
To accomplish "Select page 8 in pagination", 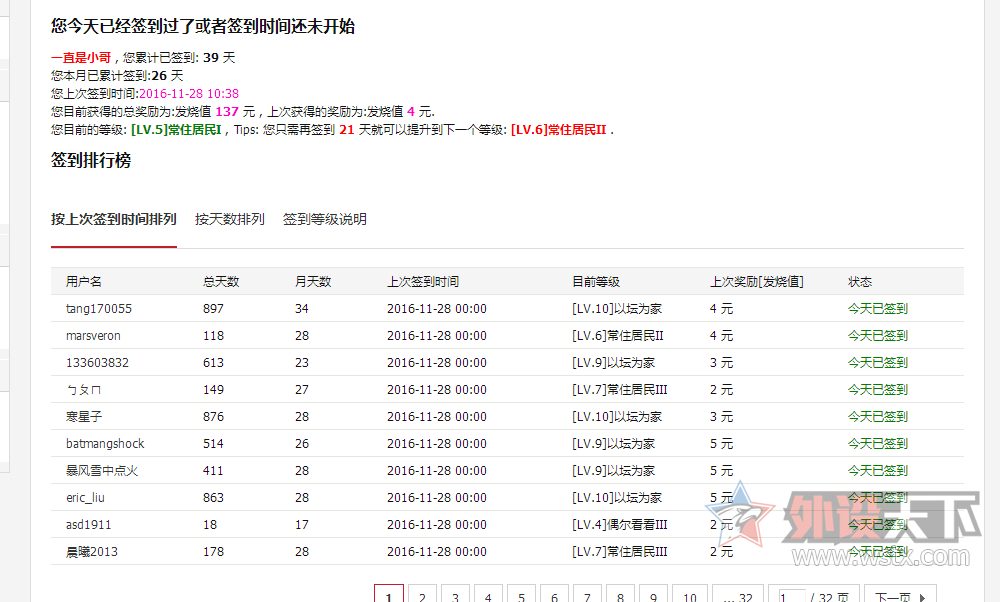I will tap(620, 597).
